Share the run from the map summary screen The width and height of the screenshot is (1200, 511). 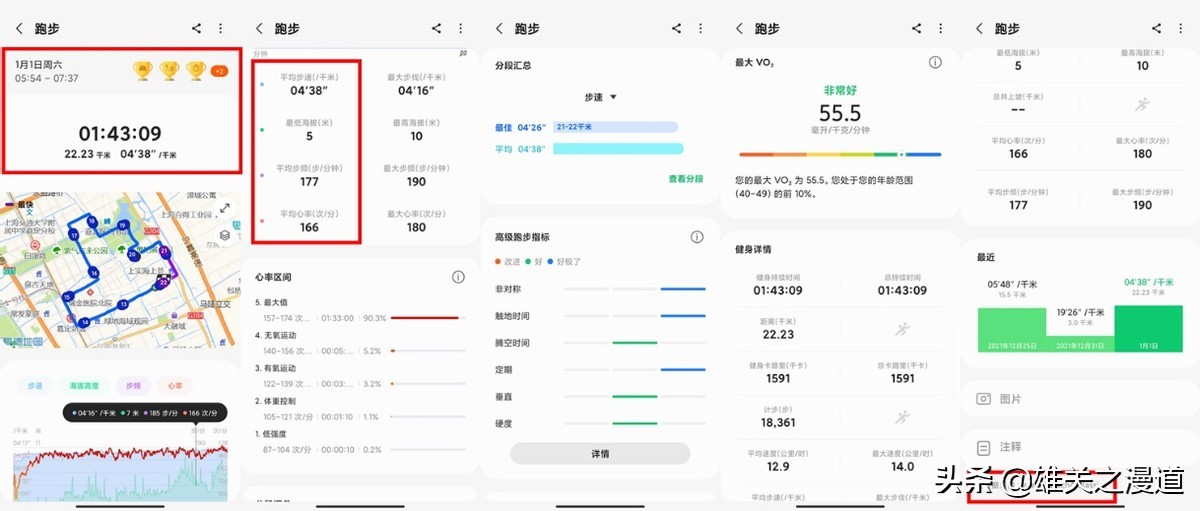[x=197, y=29]
